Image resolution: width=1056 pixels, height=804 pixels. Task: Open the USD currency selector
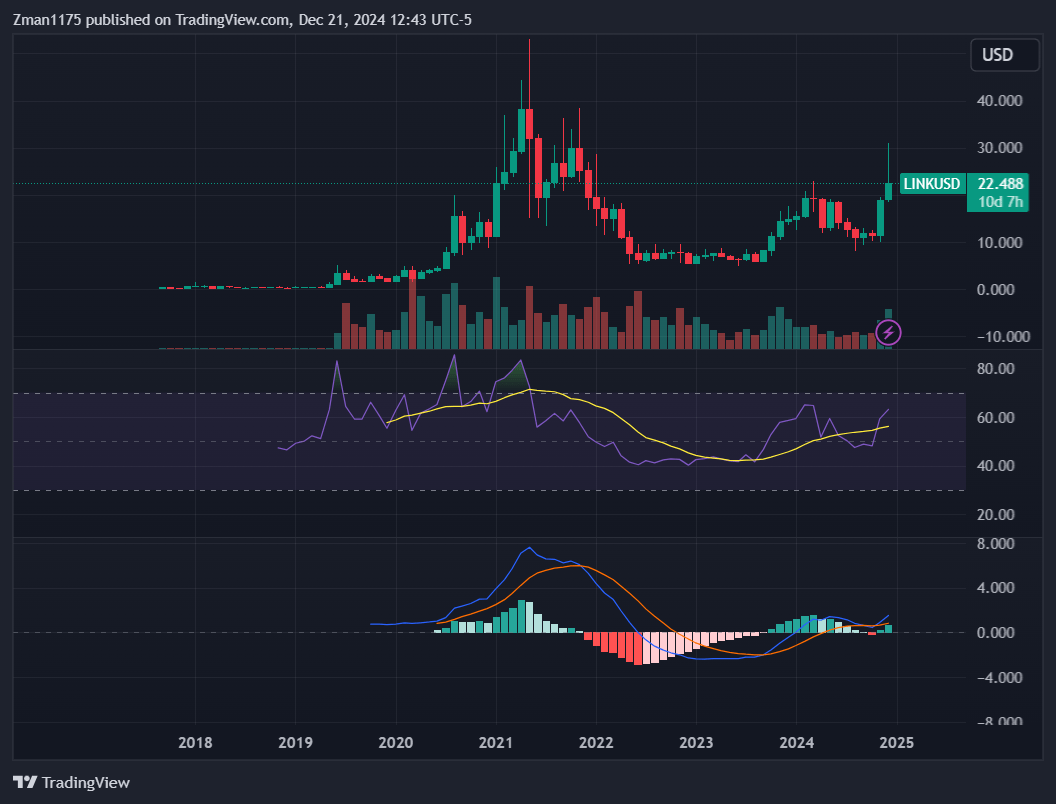pos(1004,55)
